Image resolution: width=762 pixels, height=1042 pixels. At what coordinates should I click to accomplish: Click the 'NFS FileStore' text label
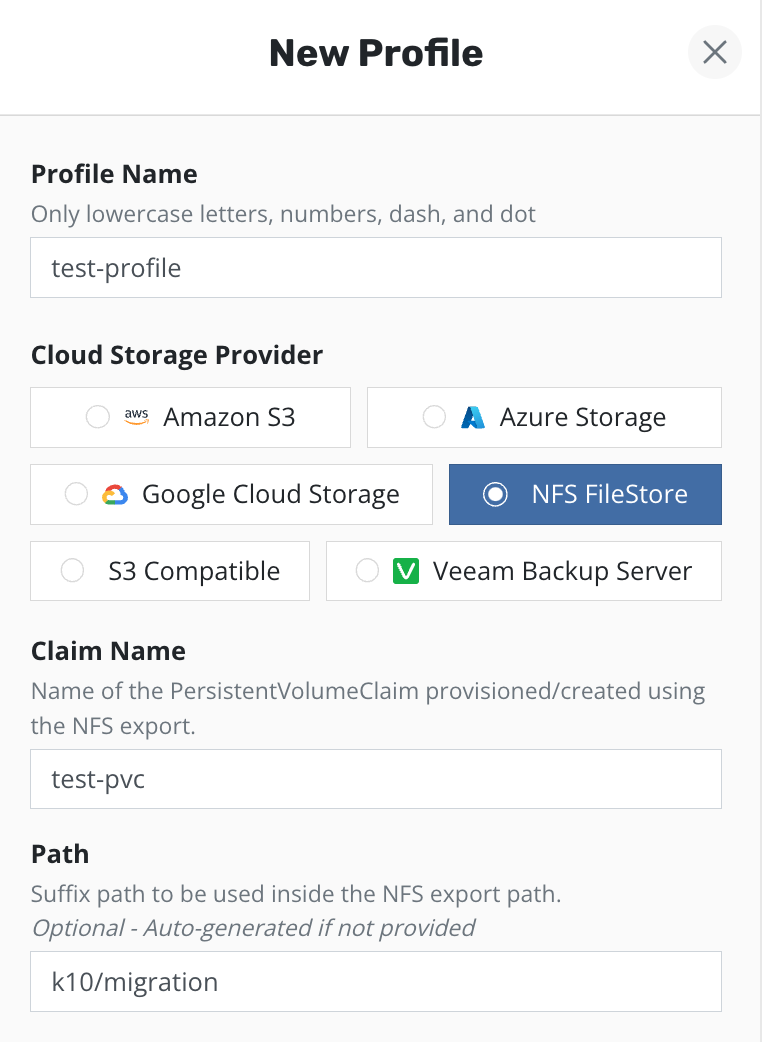[x=609, y=494]
